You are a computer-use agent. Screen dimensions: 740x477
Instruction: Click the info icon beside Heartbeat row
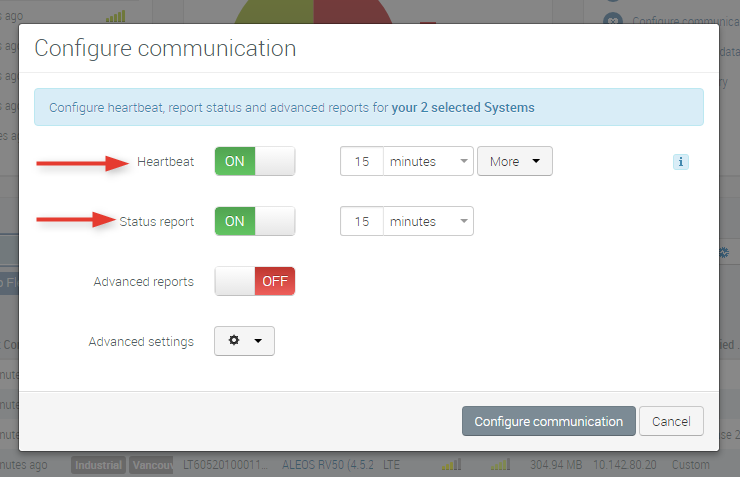pos(681,162)
